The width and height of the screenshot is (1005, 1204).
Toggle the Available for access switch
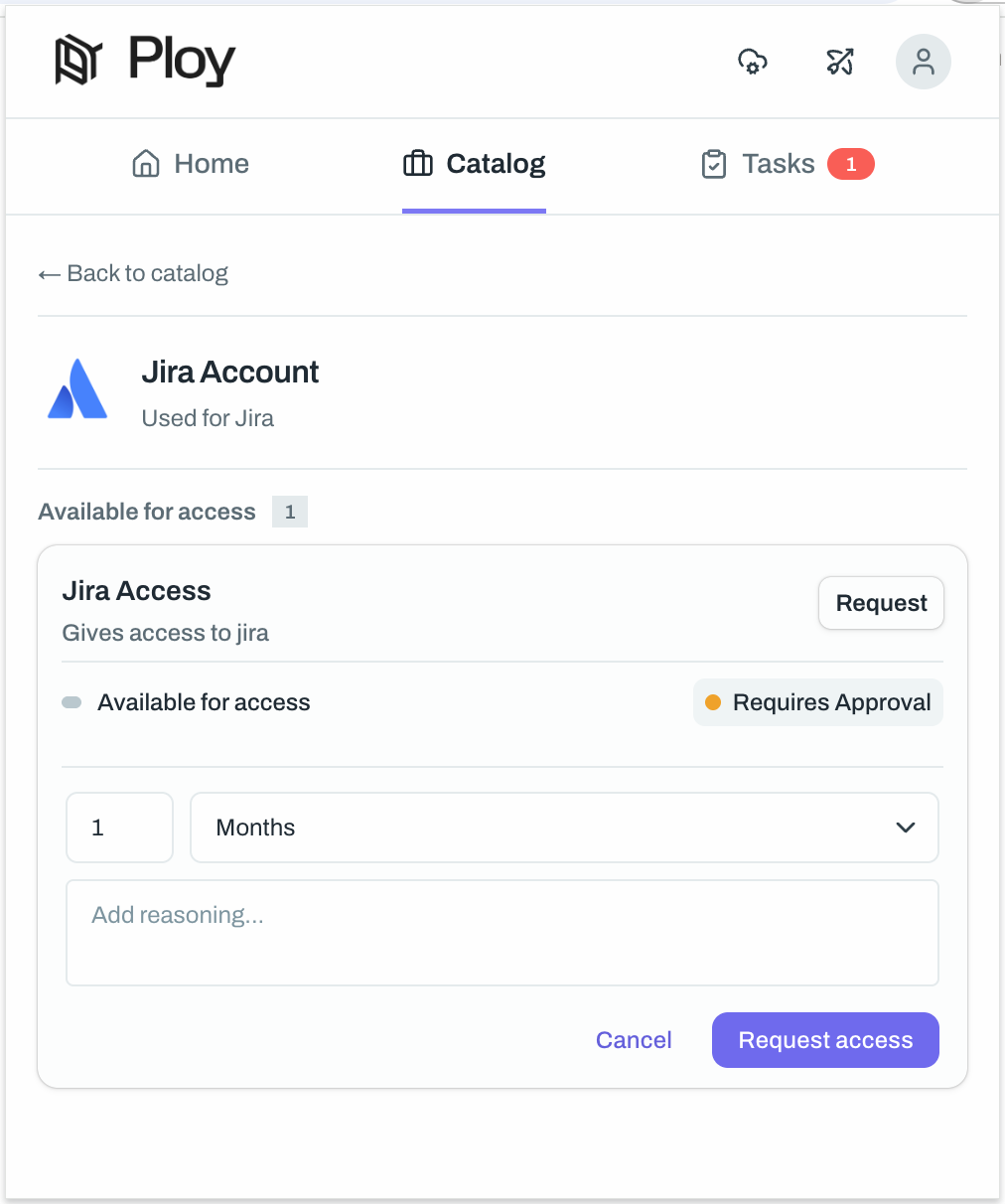71,701
